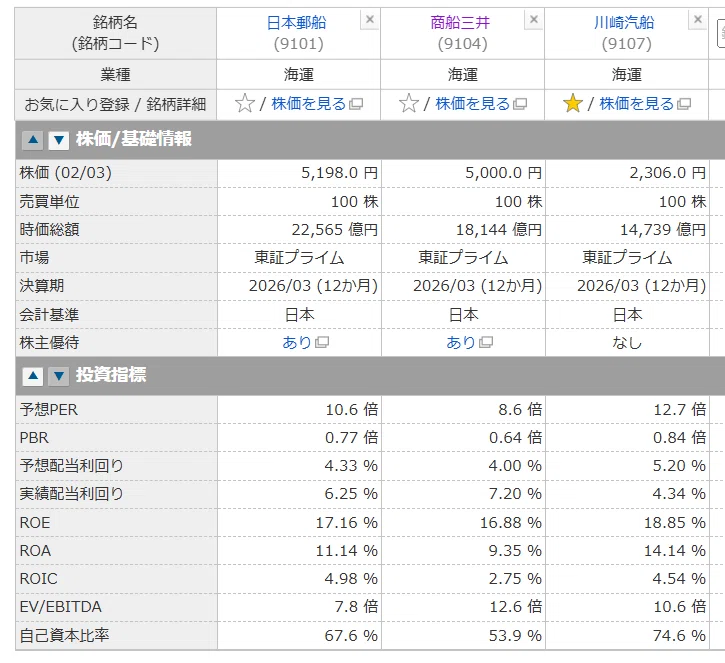Open the 川崎汽船 stock name link

click(x=624, y=23)
